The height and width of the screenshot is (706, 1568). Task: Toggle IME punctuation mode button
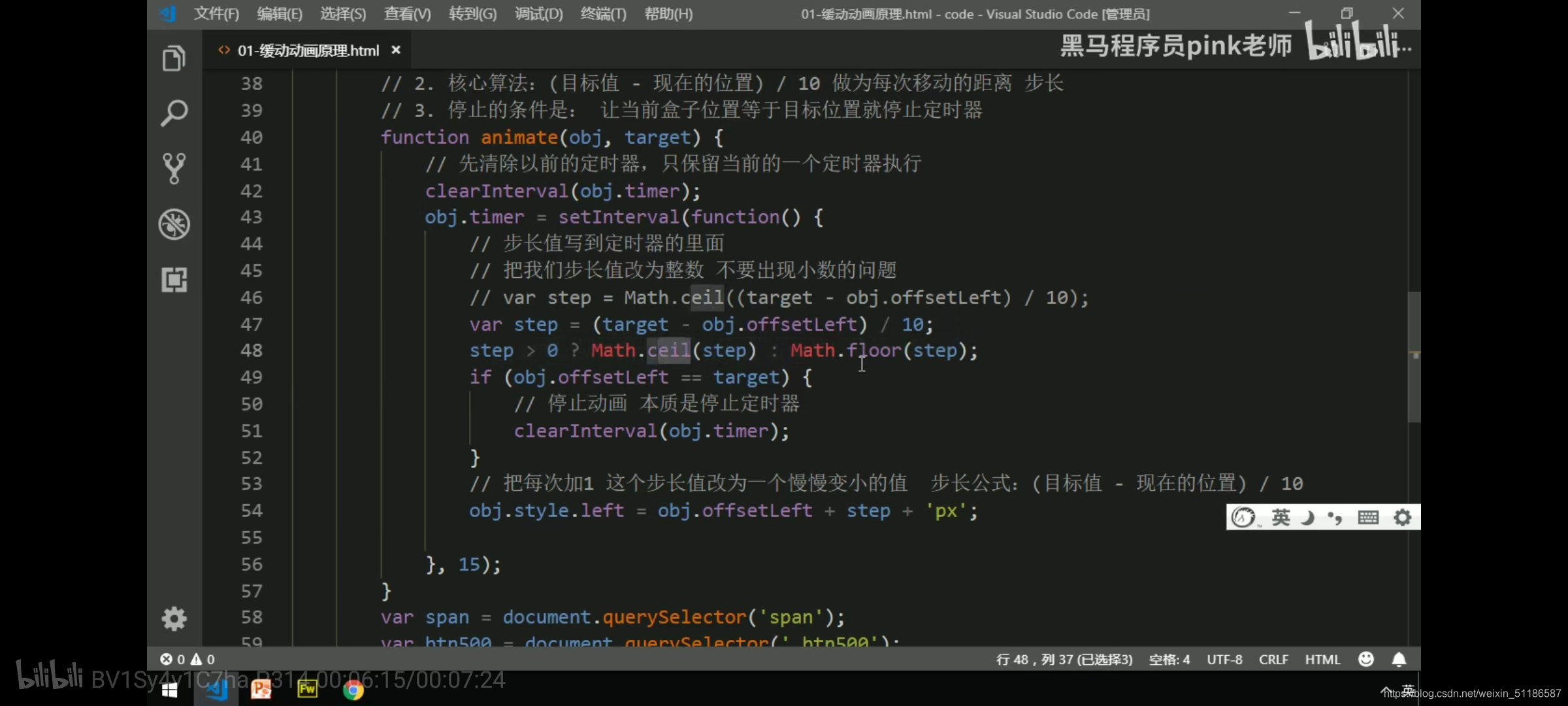(x=1335, y=518)
